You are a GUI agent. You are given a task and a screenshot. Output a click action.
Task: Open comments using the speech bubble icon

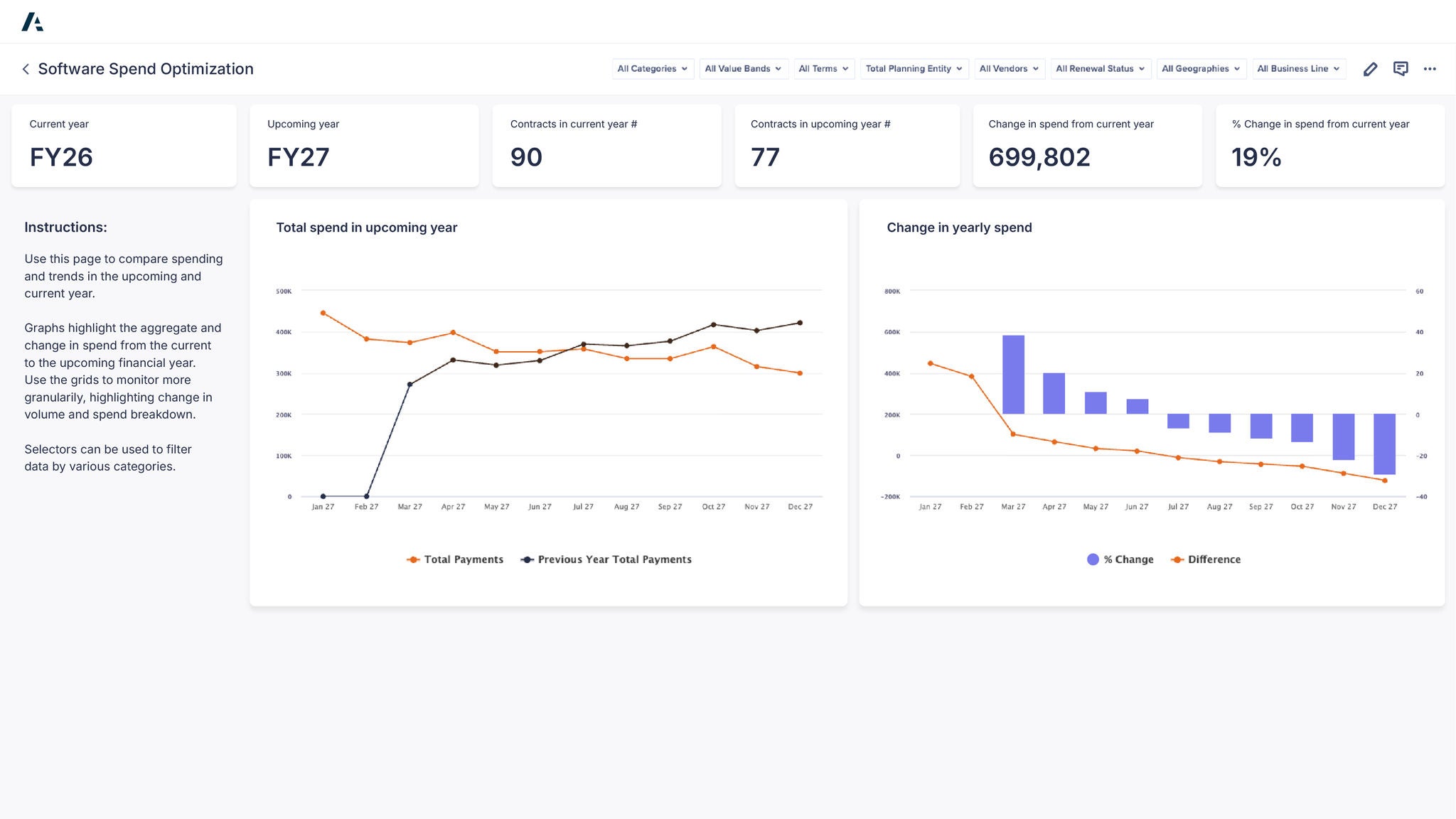1401,68
